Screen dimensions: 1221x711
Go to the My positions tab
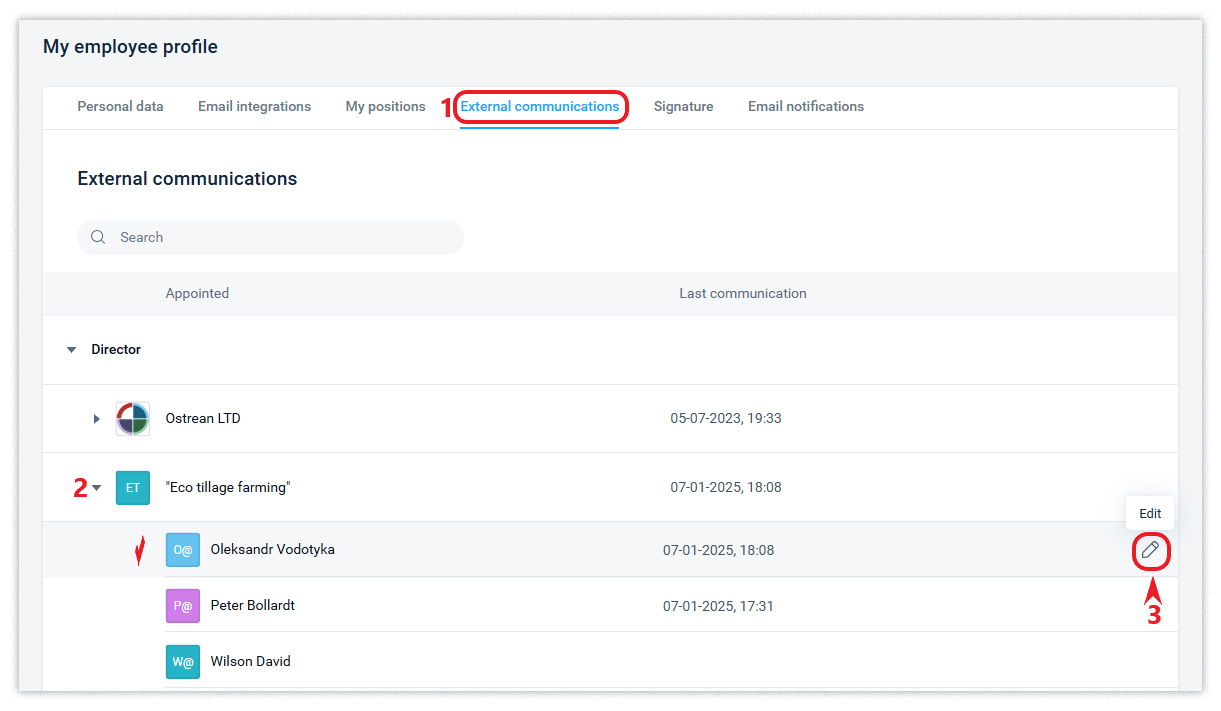coord(385,106)
